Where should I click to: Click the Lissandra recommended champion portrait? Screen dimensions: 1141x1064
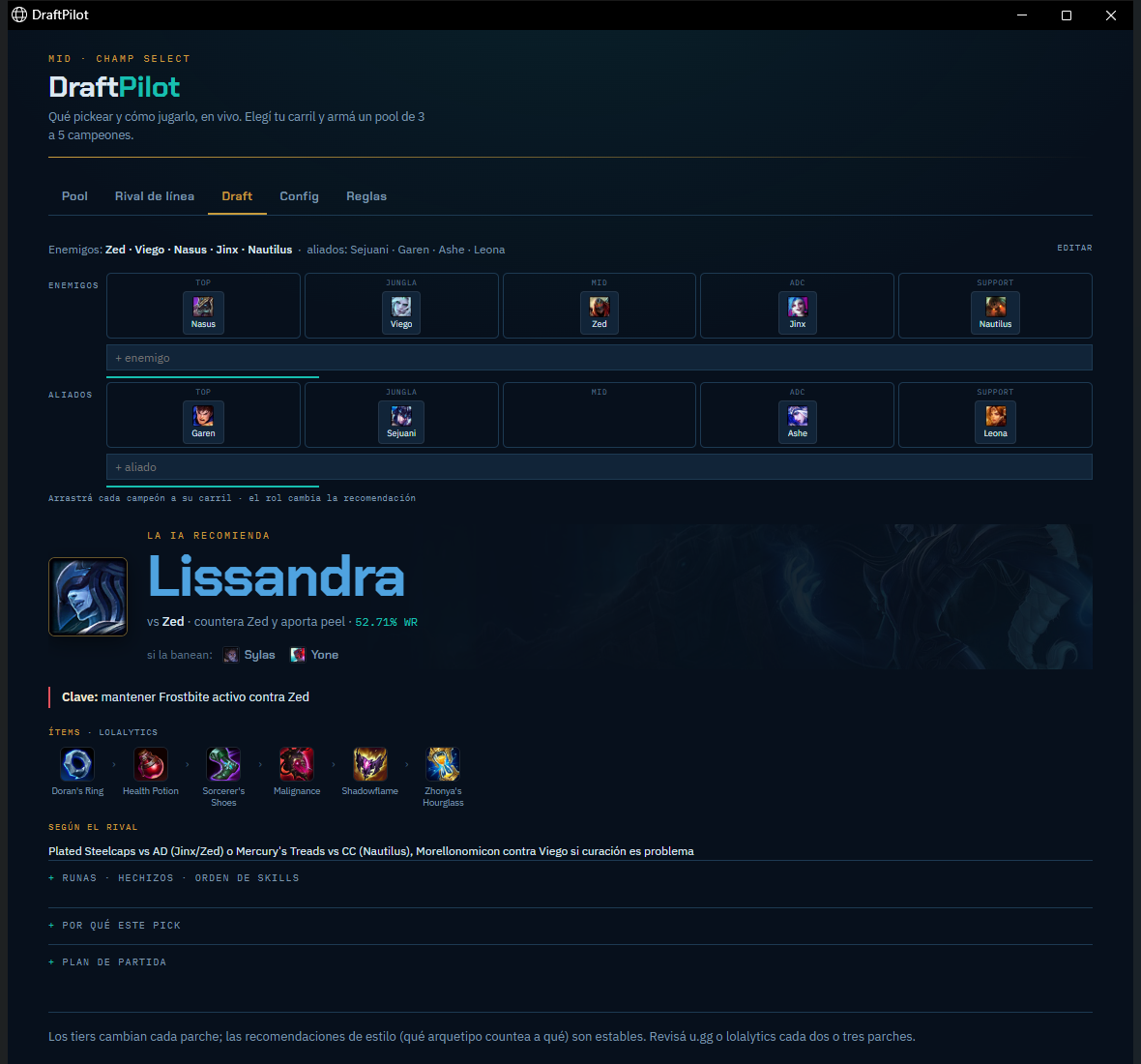[88, 597]
